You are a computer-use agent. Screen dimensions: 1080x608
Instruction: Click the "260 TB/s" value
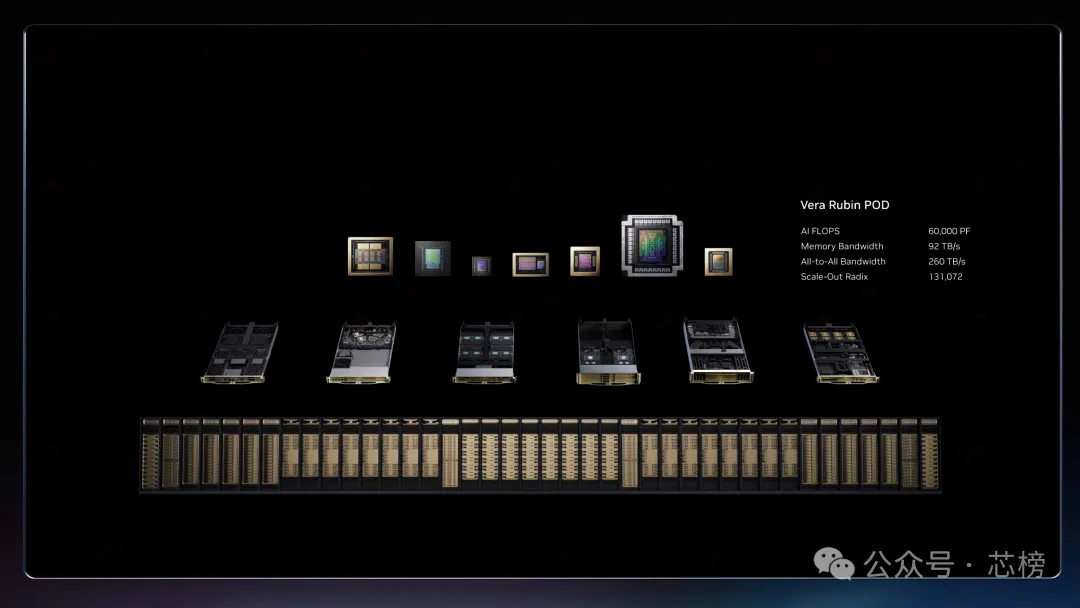pos(946,262)
